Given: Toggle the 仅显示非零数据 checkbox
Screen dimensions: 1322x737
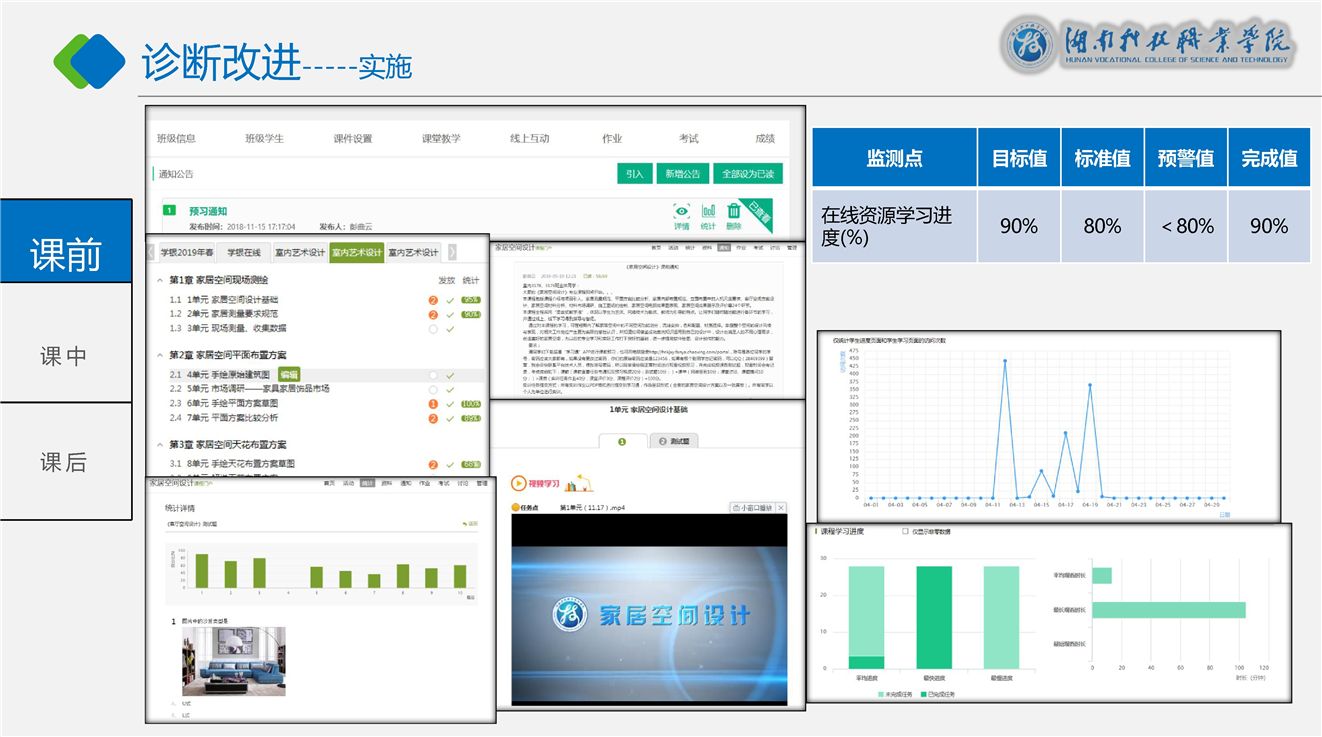Looking at the screenshot, I should point(906,532).
